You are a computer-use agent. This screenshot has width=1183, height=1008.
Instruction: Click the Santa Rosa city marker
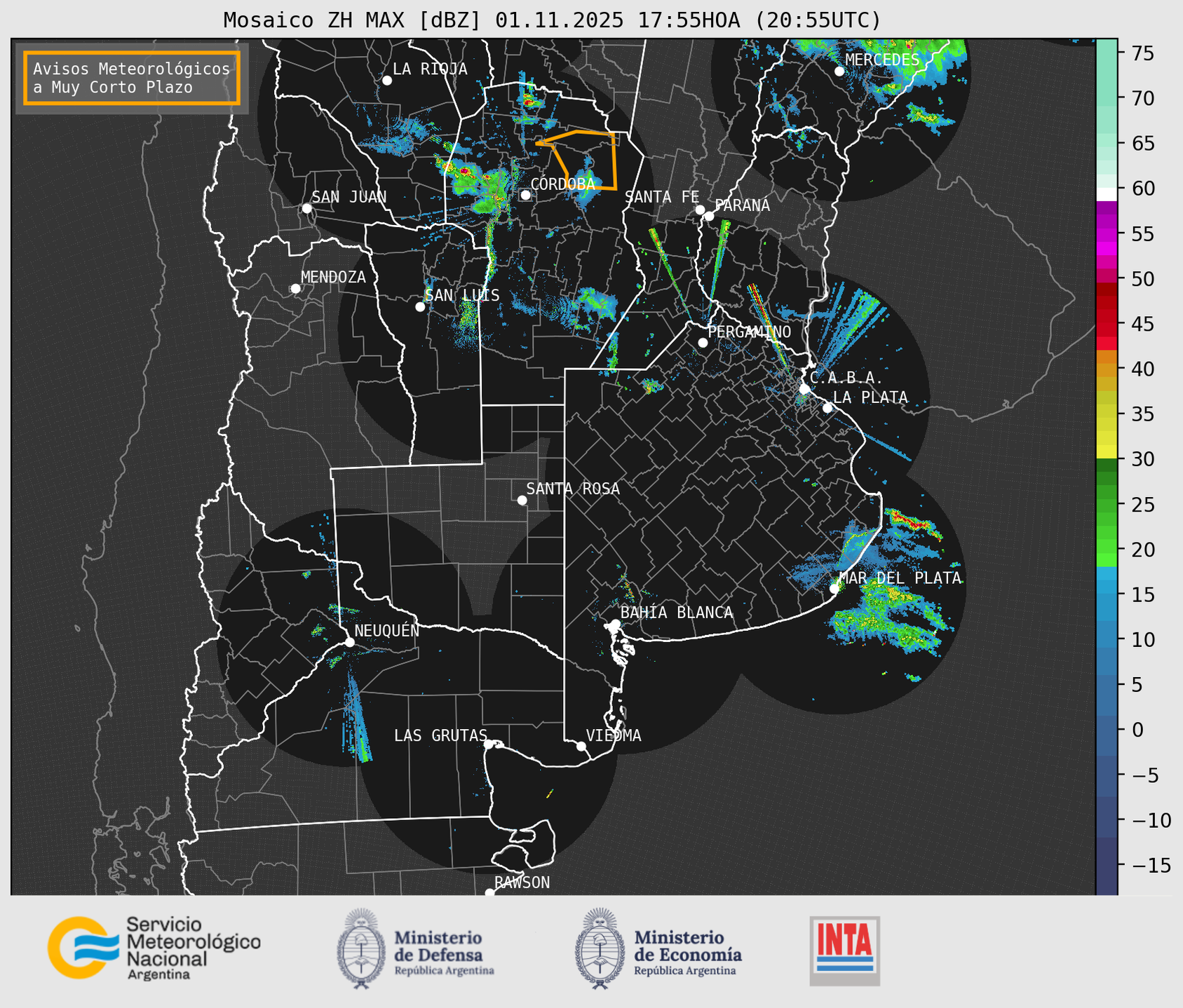522,500
